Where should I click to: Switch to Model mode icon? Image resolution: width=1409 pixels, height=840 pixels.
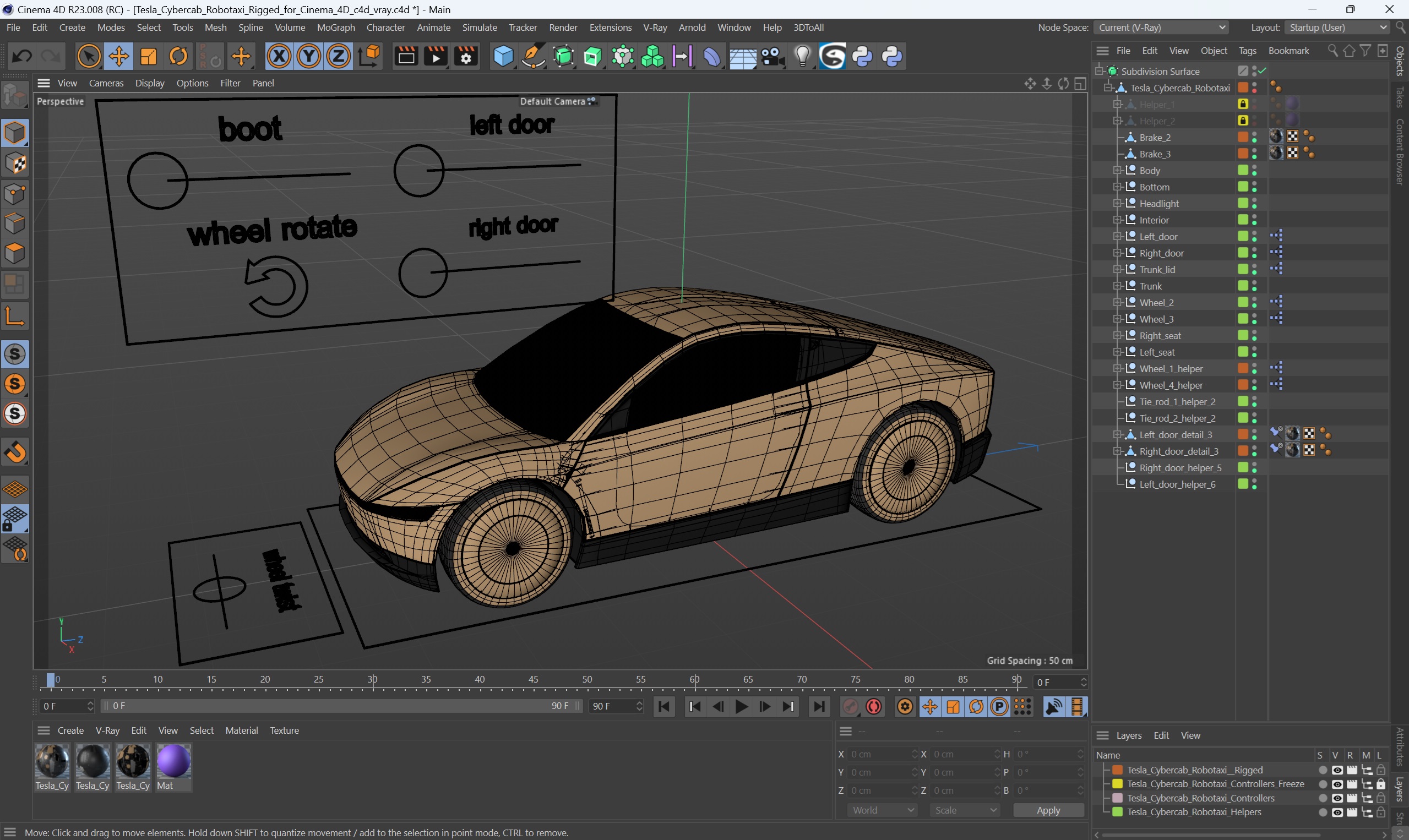pyautogui.click(x=15, y=133)
